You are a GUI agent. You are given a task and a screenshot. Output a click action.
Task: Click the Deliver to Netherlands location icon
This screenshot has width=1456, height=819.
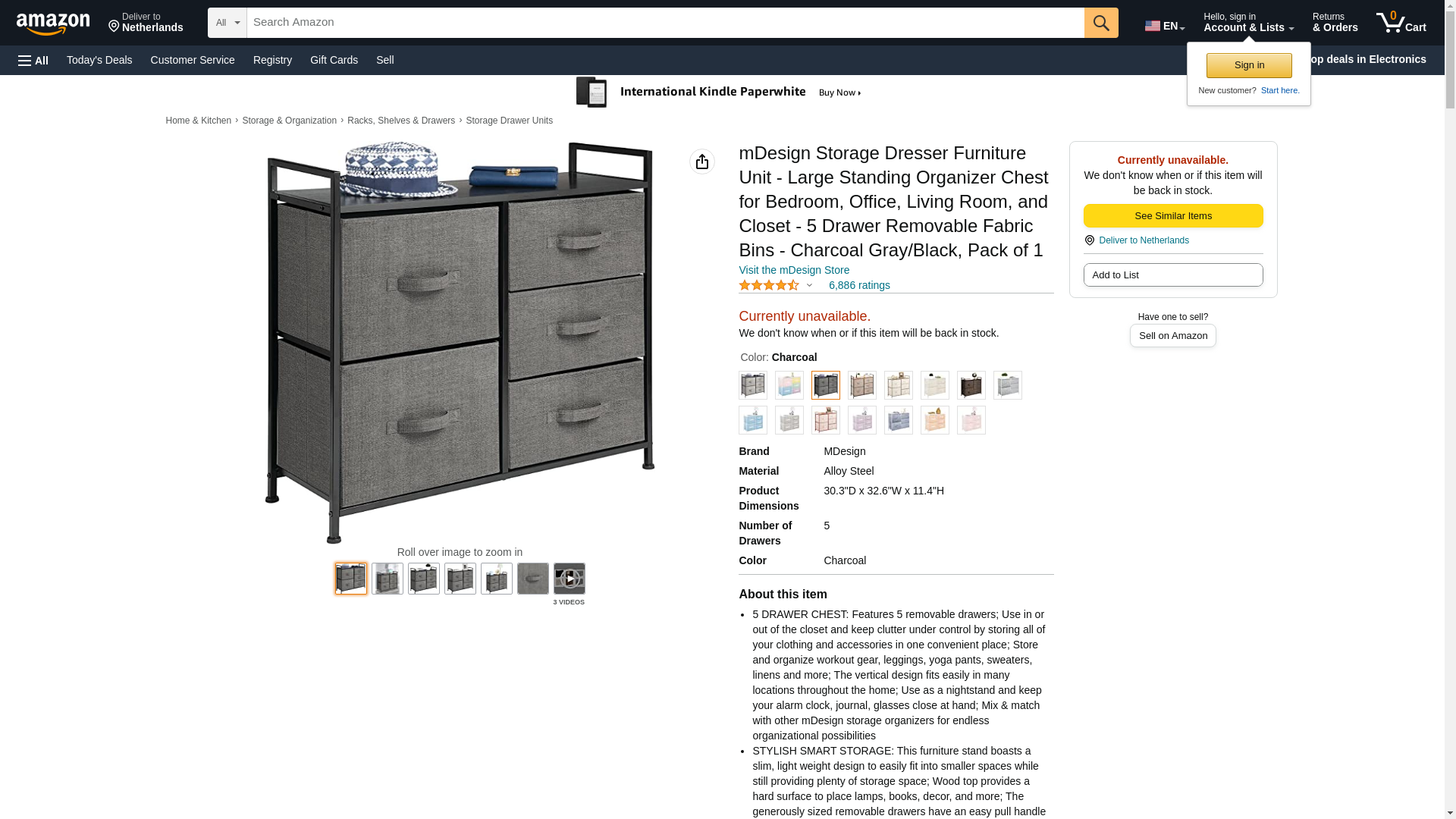pyautogui.click(x=1089, y=240)
